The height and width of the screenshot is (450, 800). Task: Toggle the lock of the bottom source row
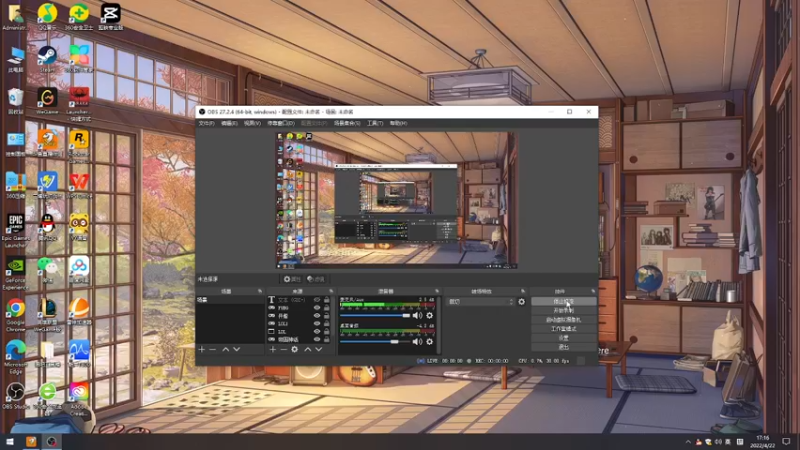point(327,339)
